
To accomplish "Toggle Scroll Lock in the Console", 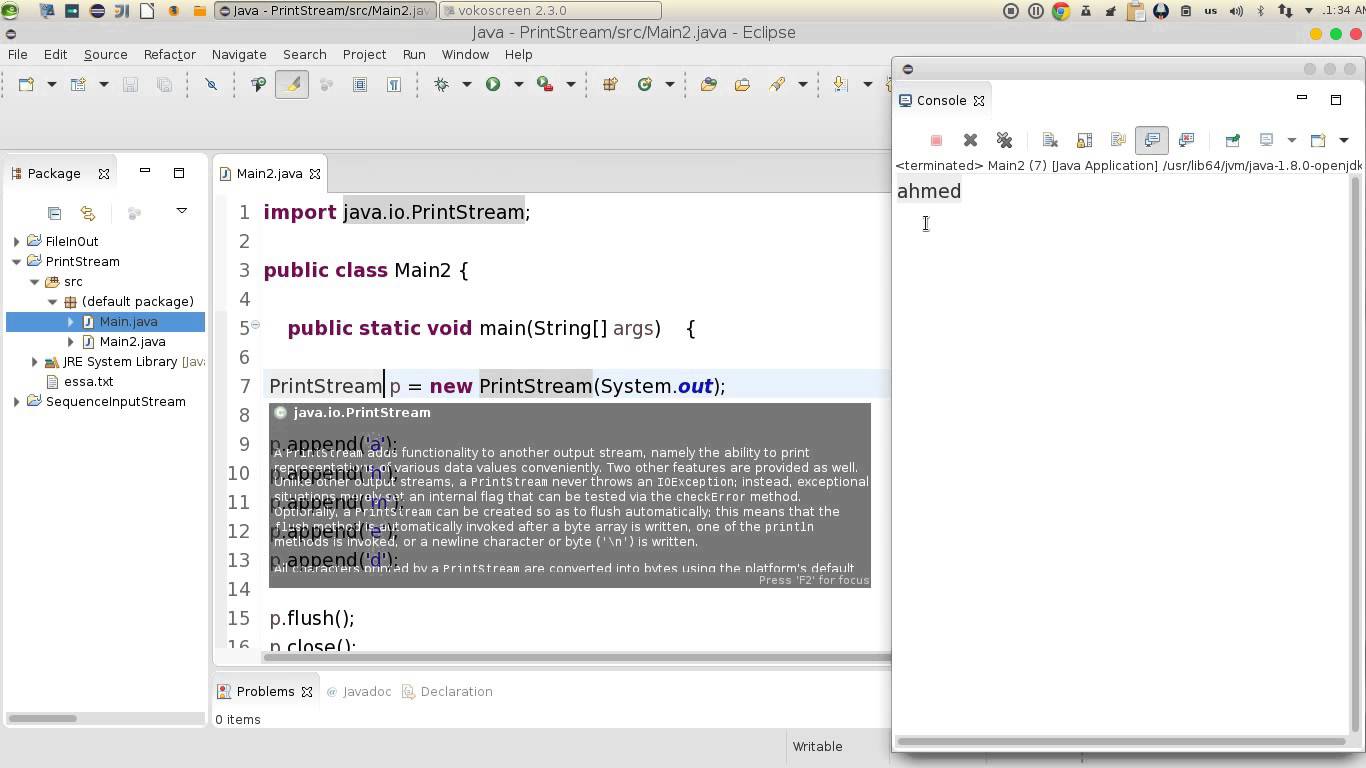I will (x=1085, y=140).
